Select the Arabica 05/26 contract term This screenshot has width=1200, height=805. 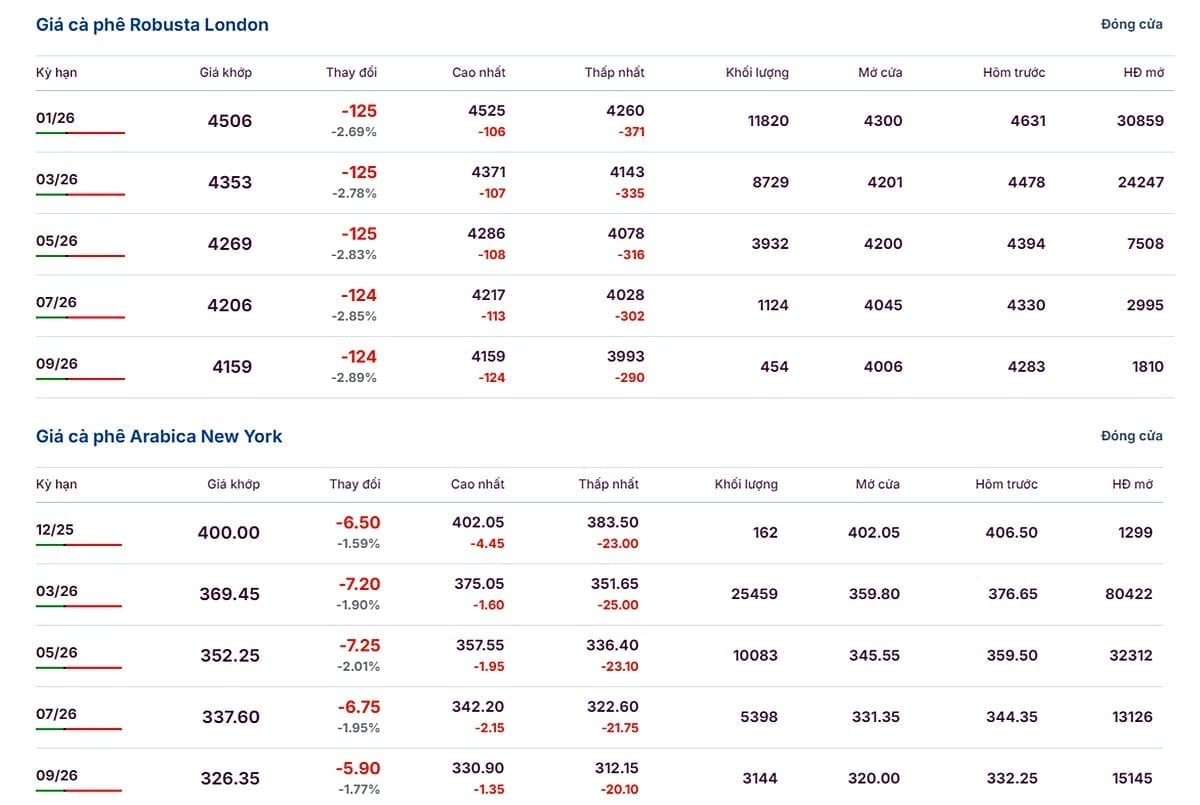pos(57,653)
